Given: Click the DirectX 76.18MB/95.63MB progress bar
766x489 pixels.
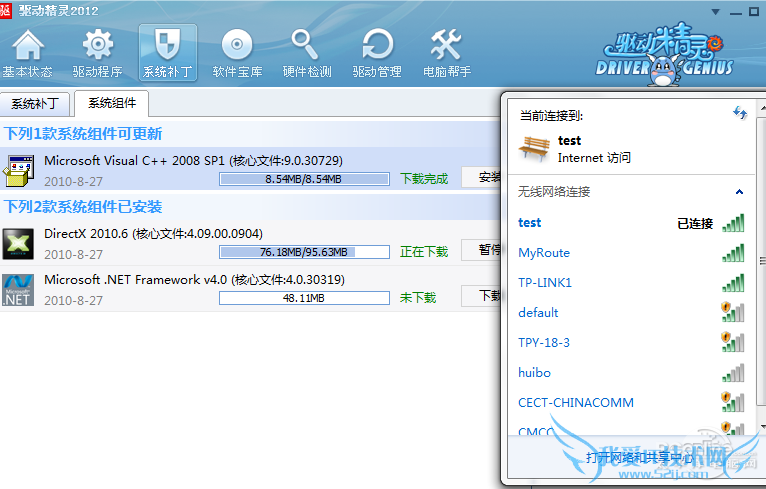Looking at the screenshot, I should click(x=304, y=252).
